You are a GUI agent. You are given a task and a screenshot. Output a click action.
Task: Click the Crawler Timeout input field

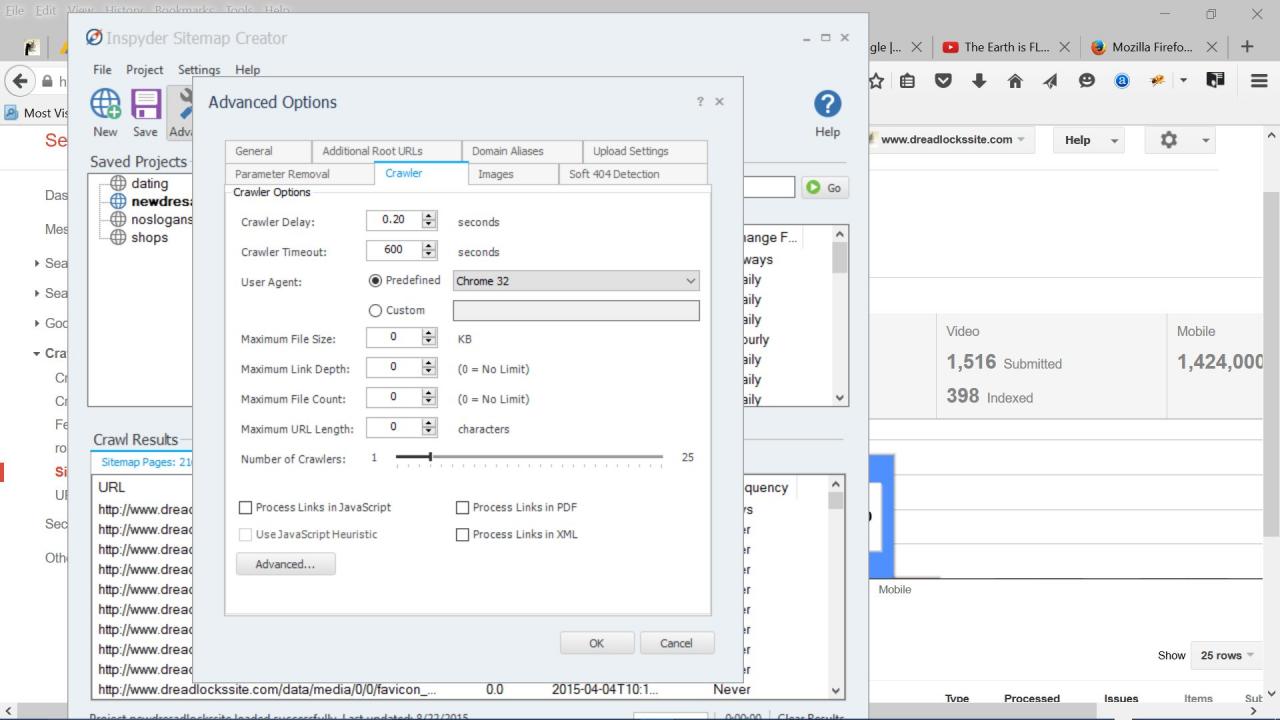click(x=393, y=250)
